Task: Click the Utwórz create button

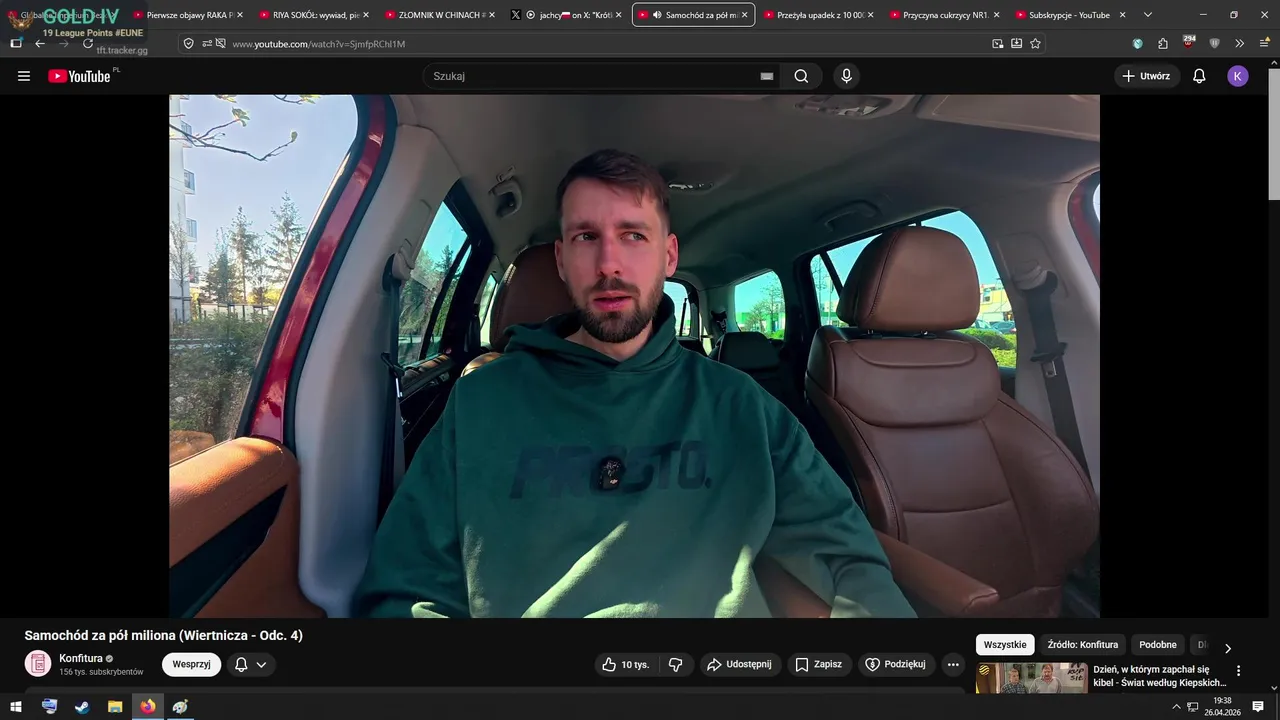Action: 1146,76
